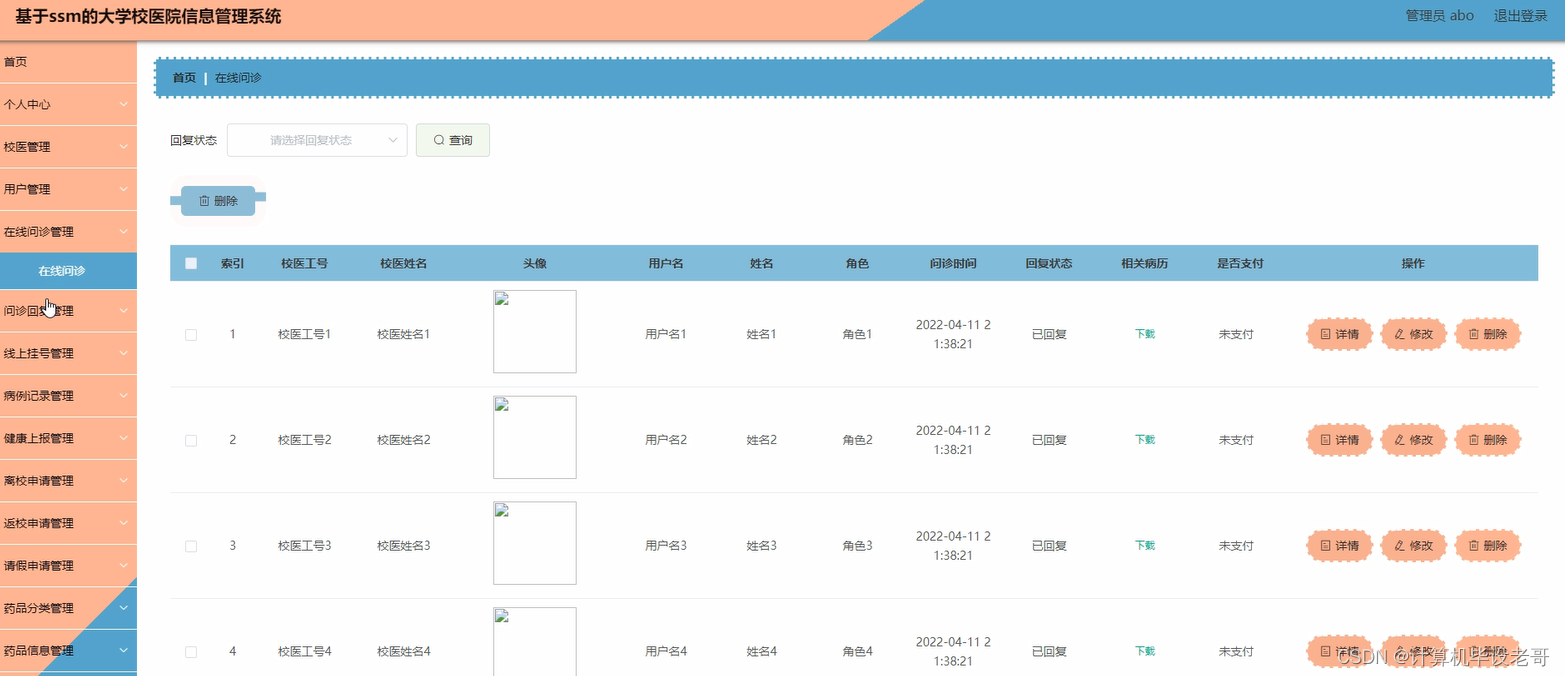
Task: Expand the 返校申请管理 sidebar menu
Action: 68,523
